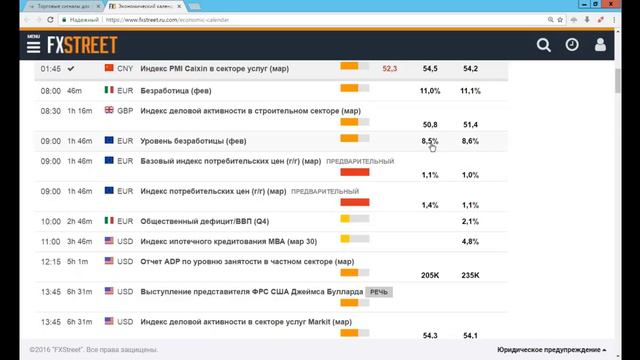
Task: Click UK flag on GBP row
Action: [x=109, y=110]
